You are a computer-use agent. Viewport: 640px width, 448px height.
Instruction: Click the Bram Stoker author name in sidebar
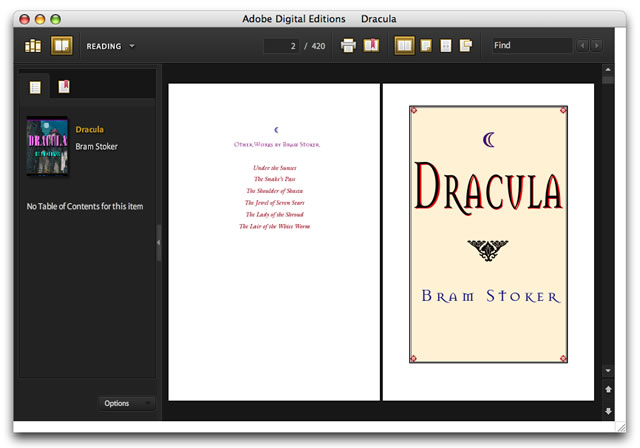coord(96,146)
